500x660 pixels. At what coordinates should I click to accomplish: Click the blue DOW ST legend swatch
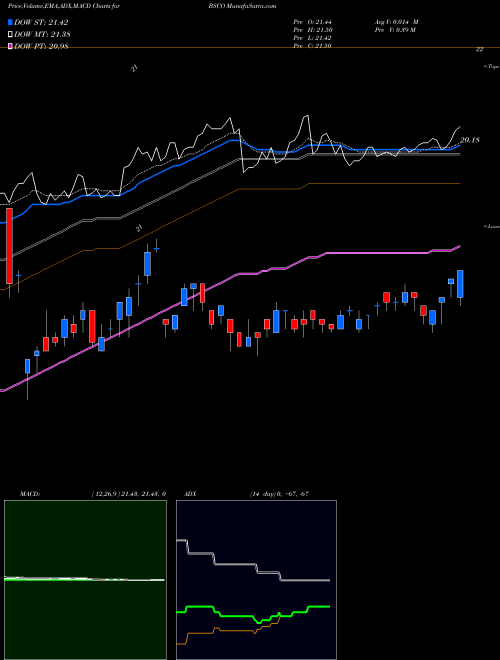coord(11,22)
